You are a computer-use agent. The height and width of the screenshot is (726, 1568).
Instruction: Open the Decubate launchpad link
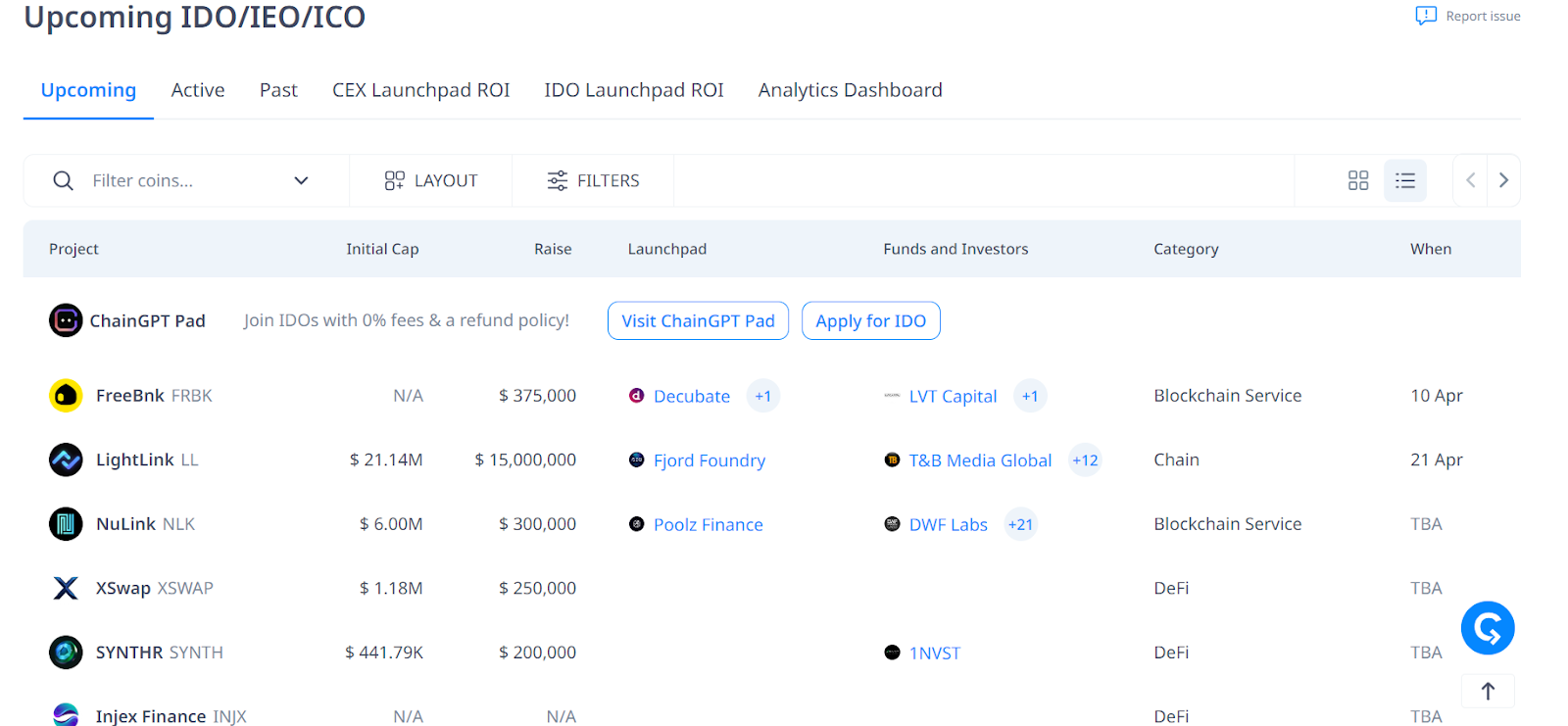click(x=692, y=396)
